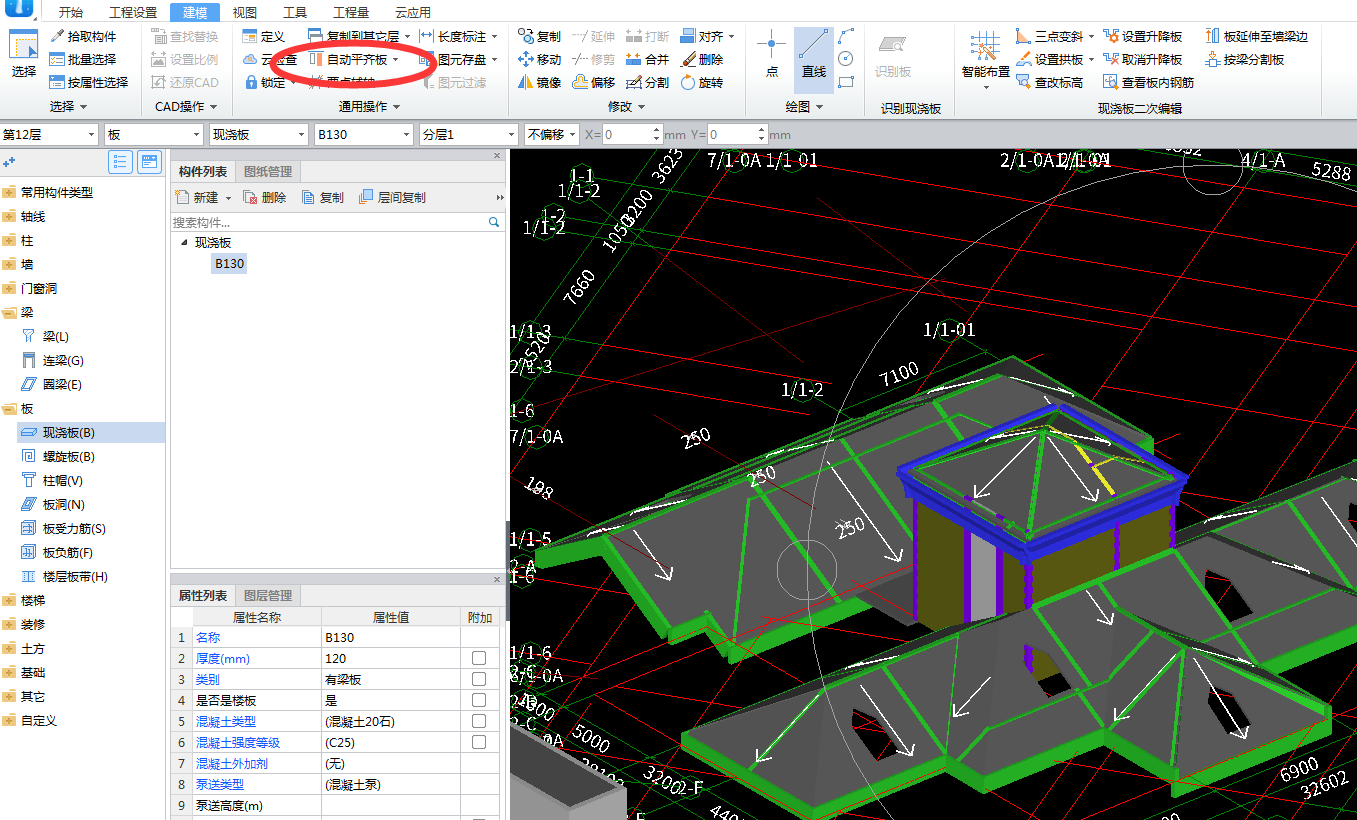Click the 取消升降板 cancel raise-lower slab tool
Screen dimensions: 1357x820
[x=1142, y=59]
